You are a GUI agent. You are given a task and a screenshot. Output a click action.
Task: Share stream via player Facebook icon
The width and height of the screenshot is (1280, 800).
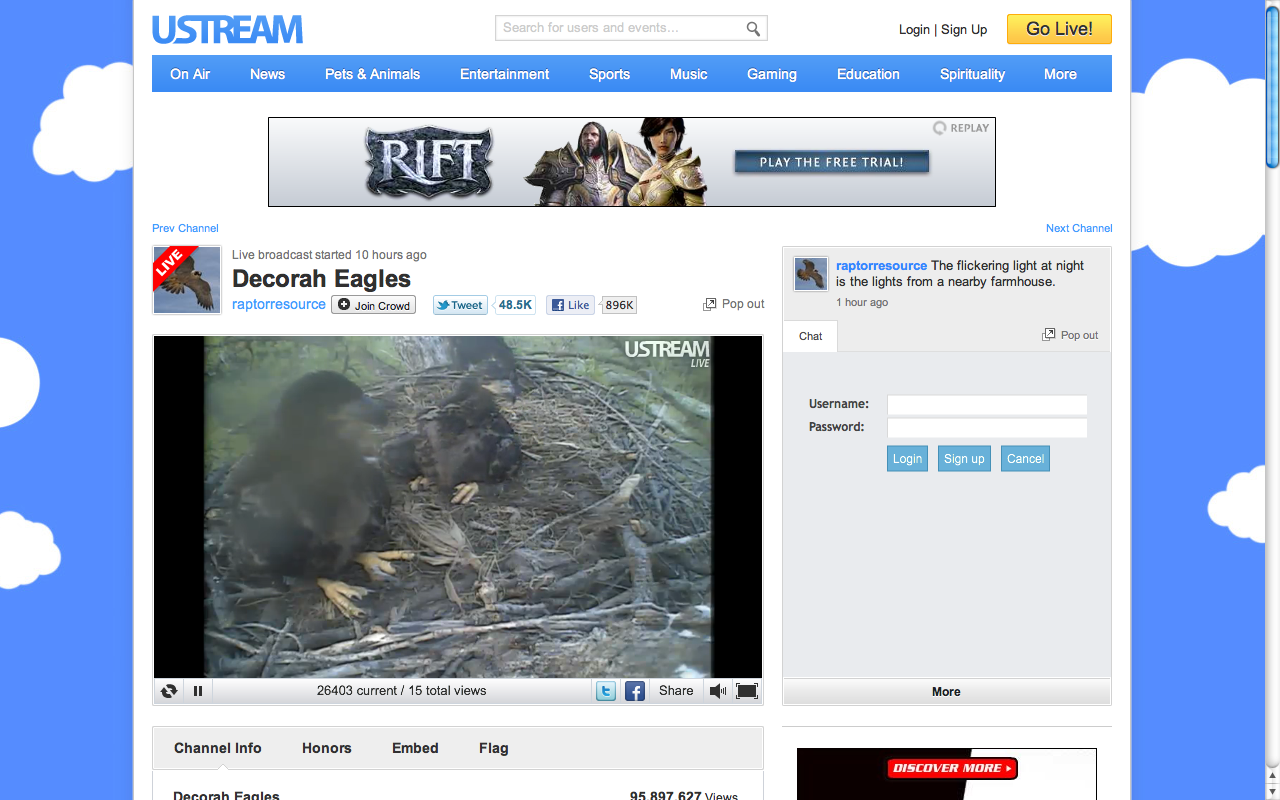[x=634, y=691]
